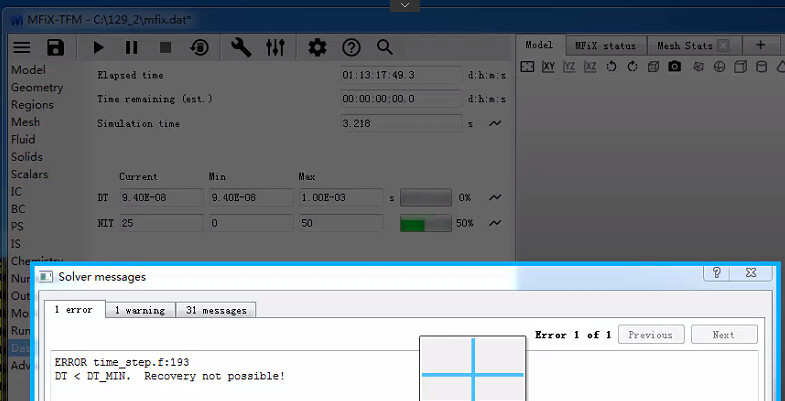Viewport: 785px width, 401px height.
Task: Click the Run simulation play icon
Action: [x=98, y=47]
